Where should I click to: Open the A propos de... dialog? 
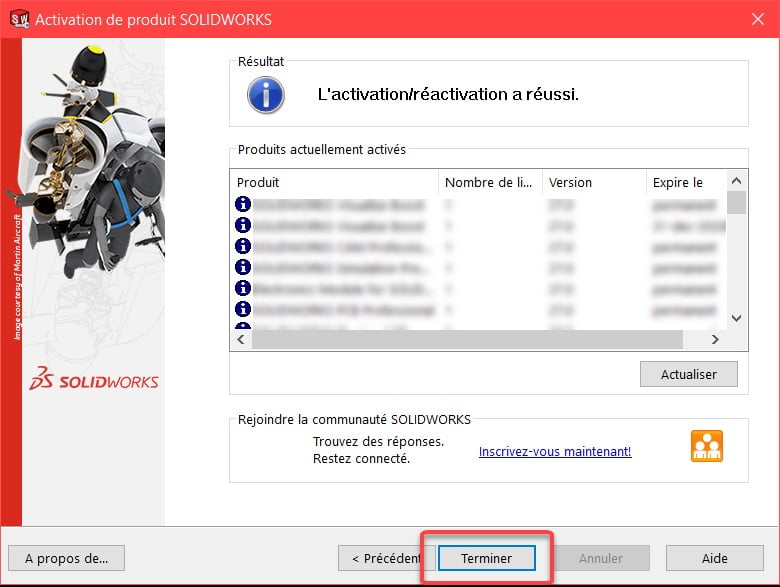[67, 558]
